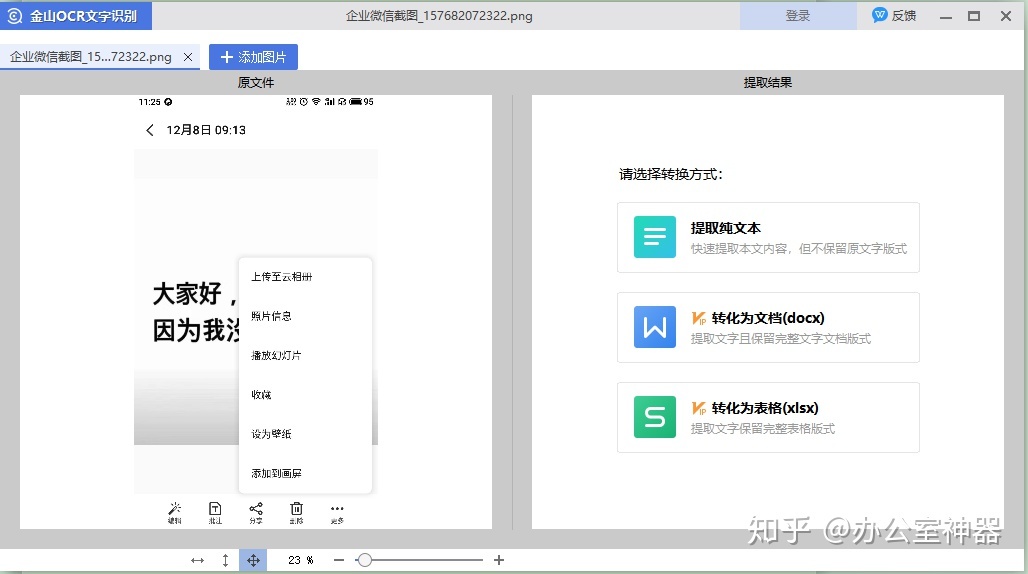Click the fit-to-width horizontal arrow icon

197,560
